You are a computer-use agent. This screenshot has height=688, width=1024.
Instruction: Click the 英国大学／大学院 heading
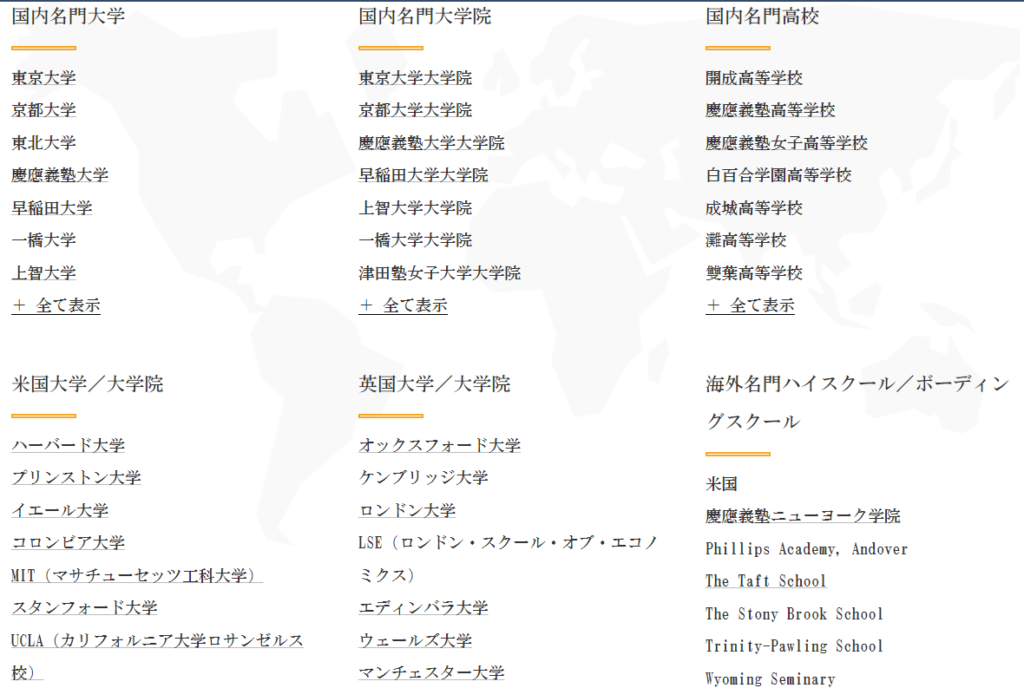[434, 384]
